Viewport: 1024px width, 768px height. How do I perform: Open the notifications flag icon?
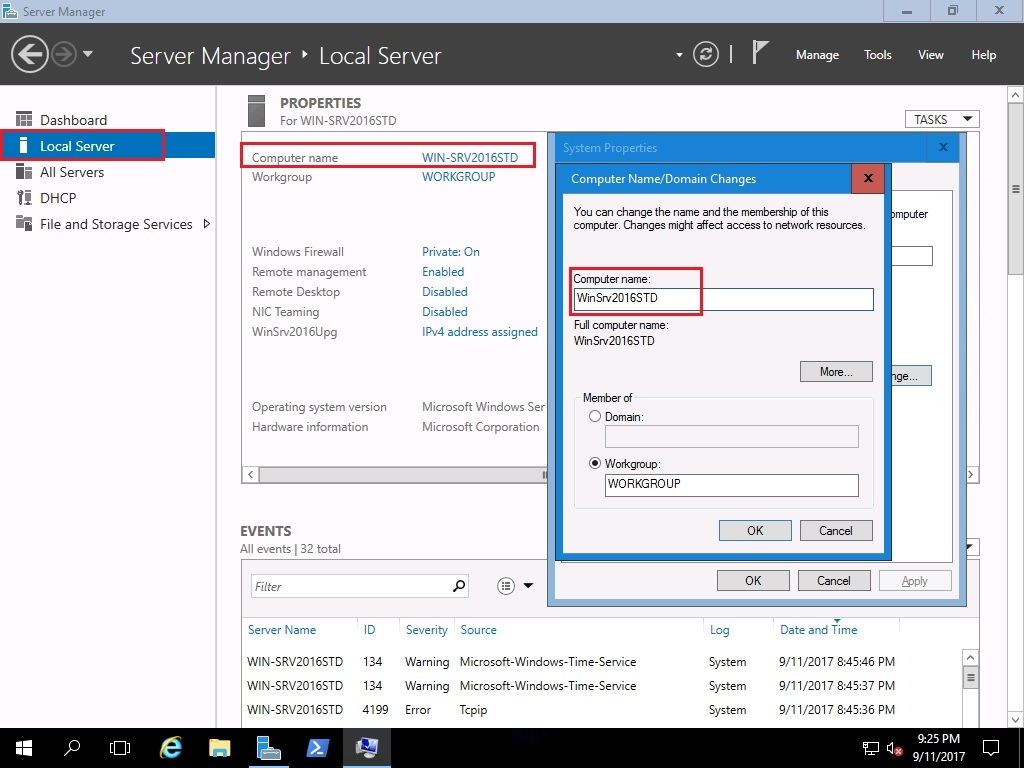coord(760,54)
